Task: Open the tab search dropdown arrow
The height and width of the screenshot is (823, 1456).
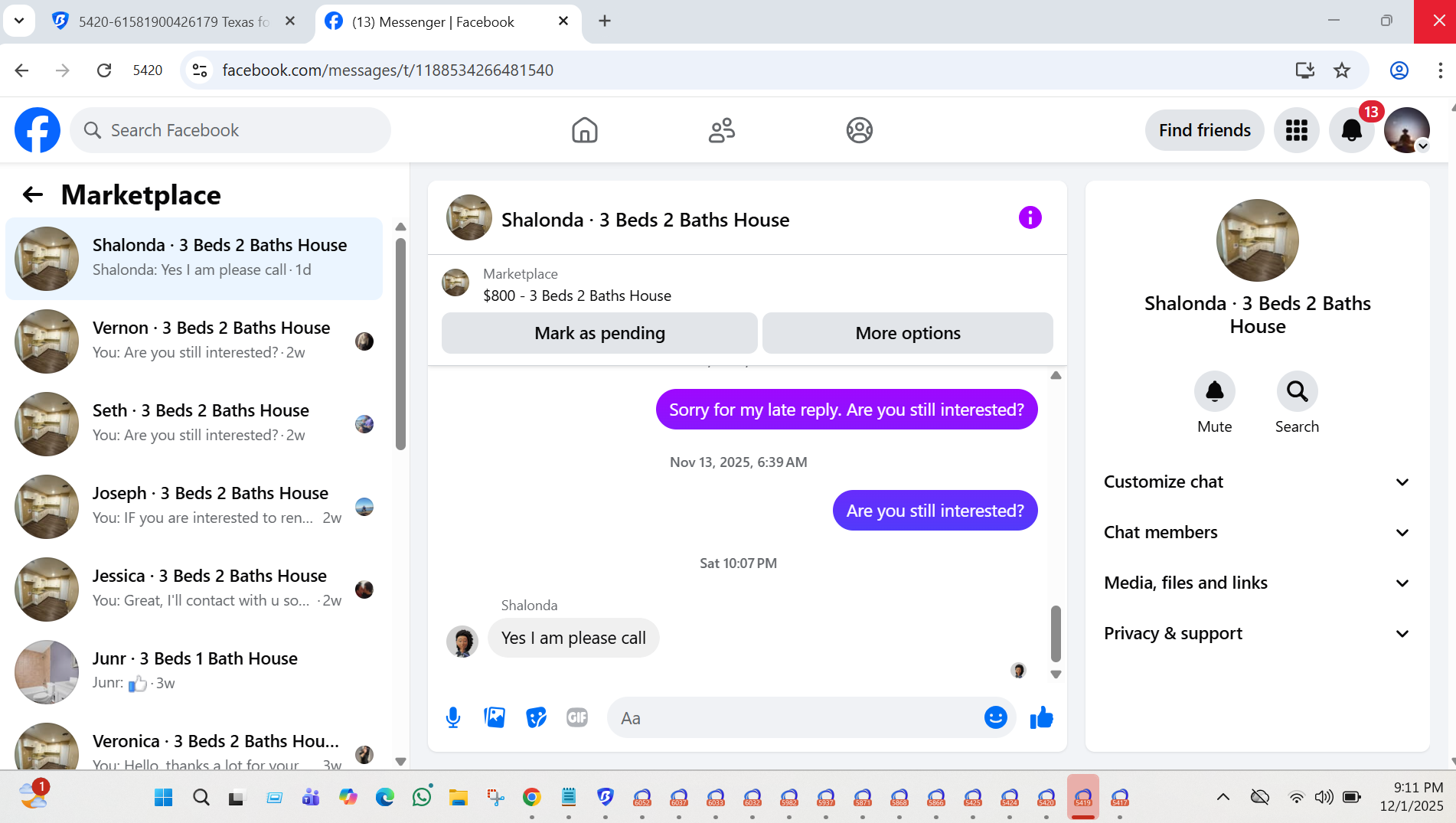Action: 19,21
